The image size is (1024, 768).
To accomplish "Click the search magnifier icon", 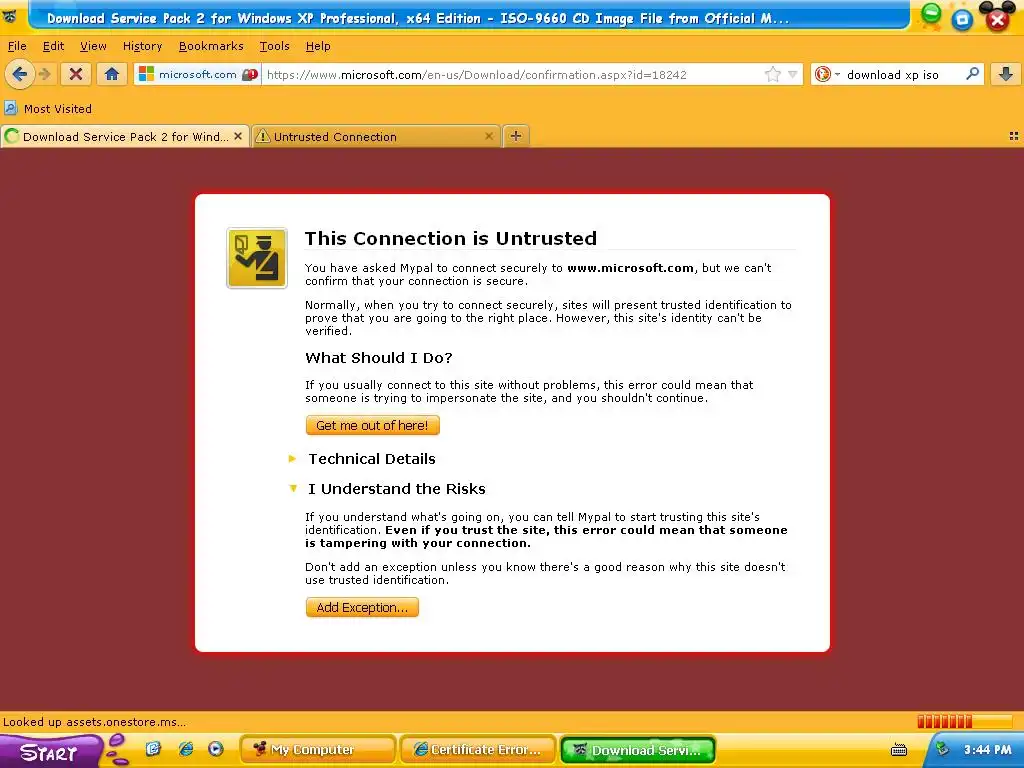I will click(x=972, y=74).
